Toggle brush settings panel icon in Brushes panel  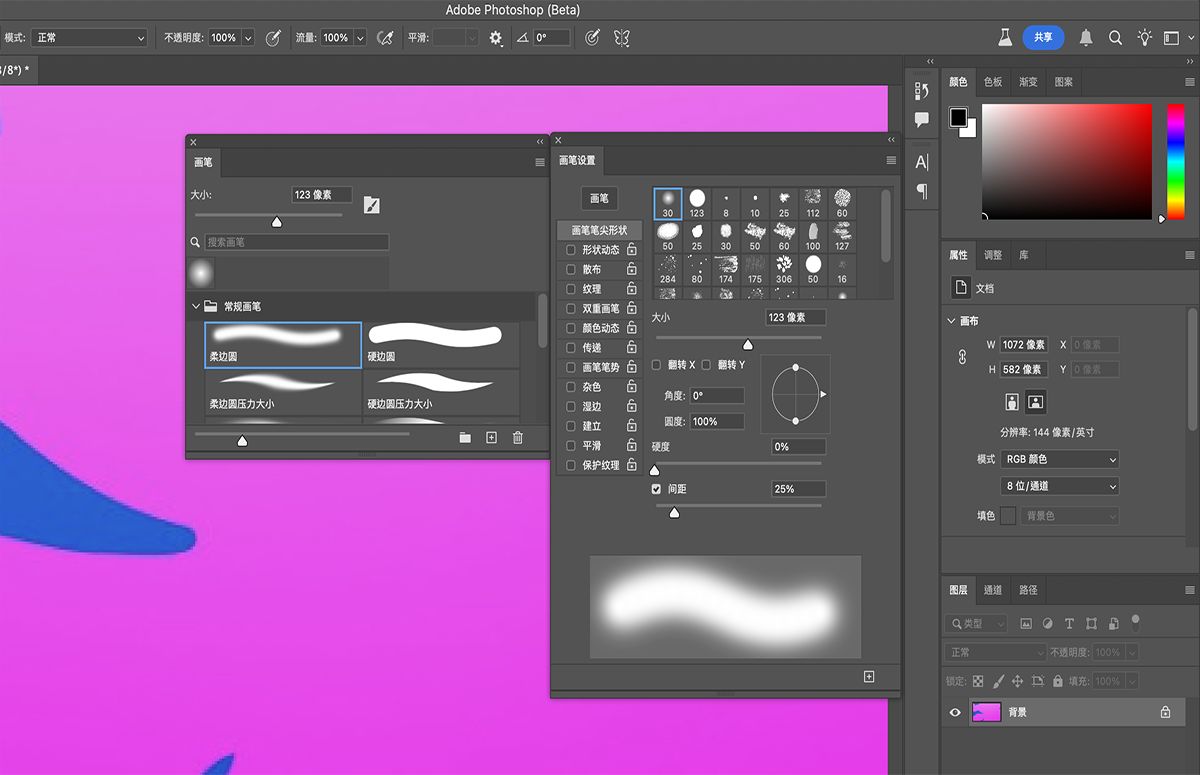pos(372,204)
